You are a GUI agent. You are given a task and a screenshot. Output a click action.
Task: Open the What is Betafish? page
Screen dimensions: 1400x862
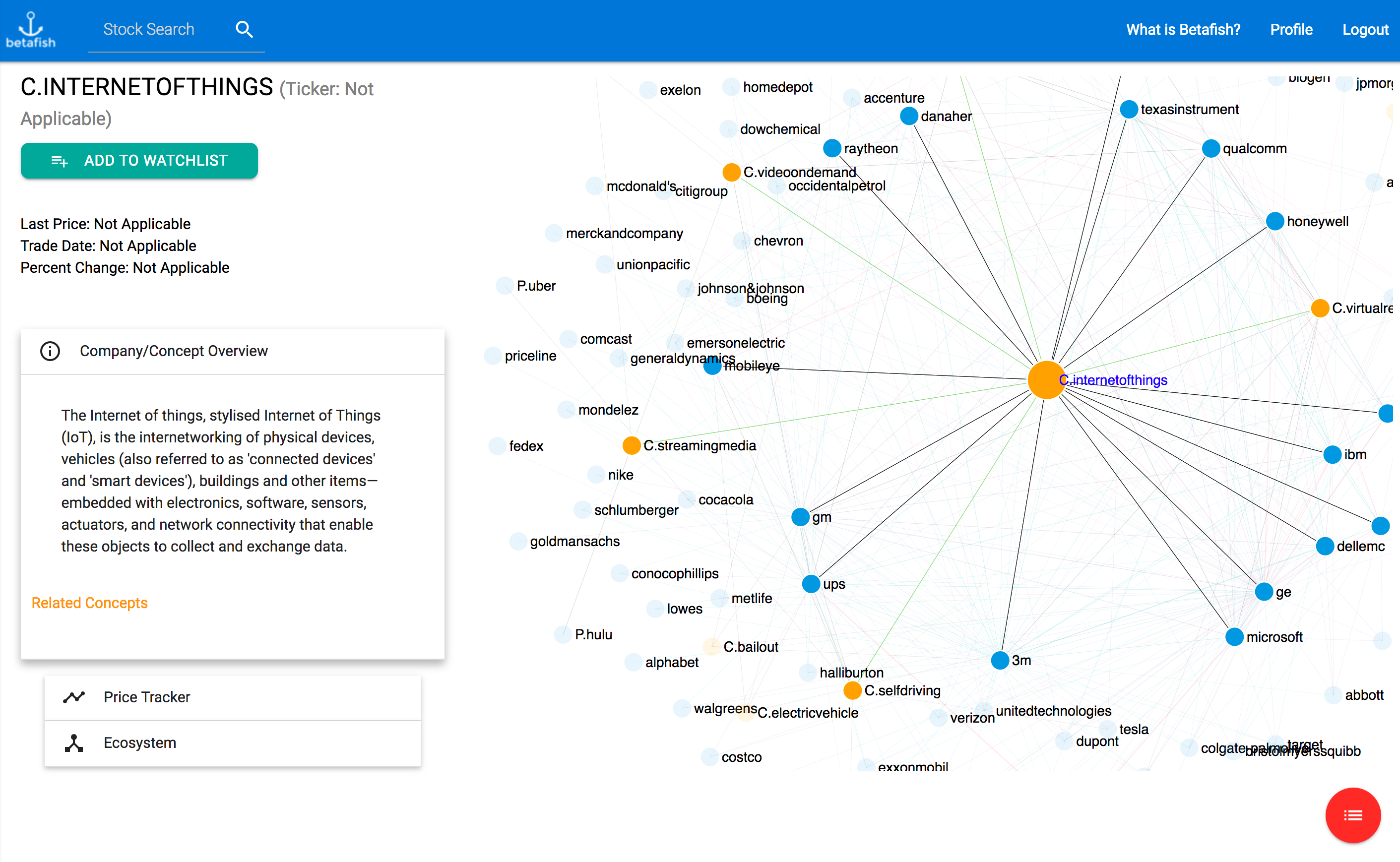tap(1183, 30)
